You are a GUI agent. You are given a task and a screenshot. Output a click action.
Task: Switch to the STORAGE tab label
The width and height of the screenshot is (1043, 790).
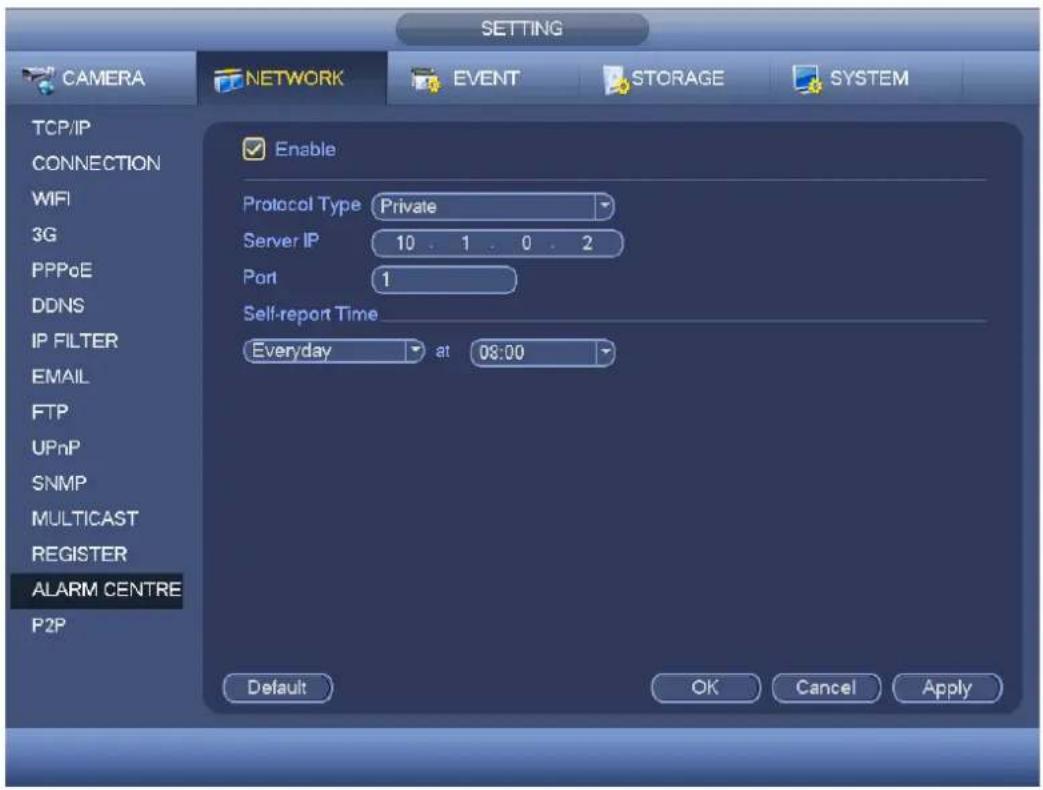point(677,78)
